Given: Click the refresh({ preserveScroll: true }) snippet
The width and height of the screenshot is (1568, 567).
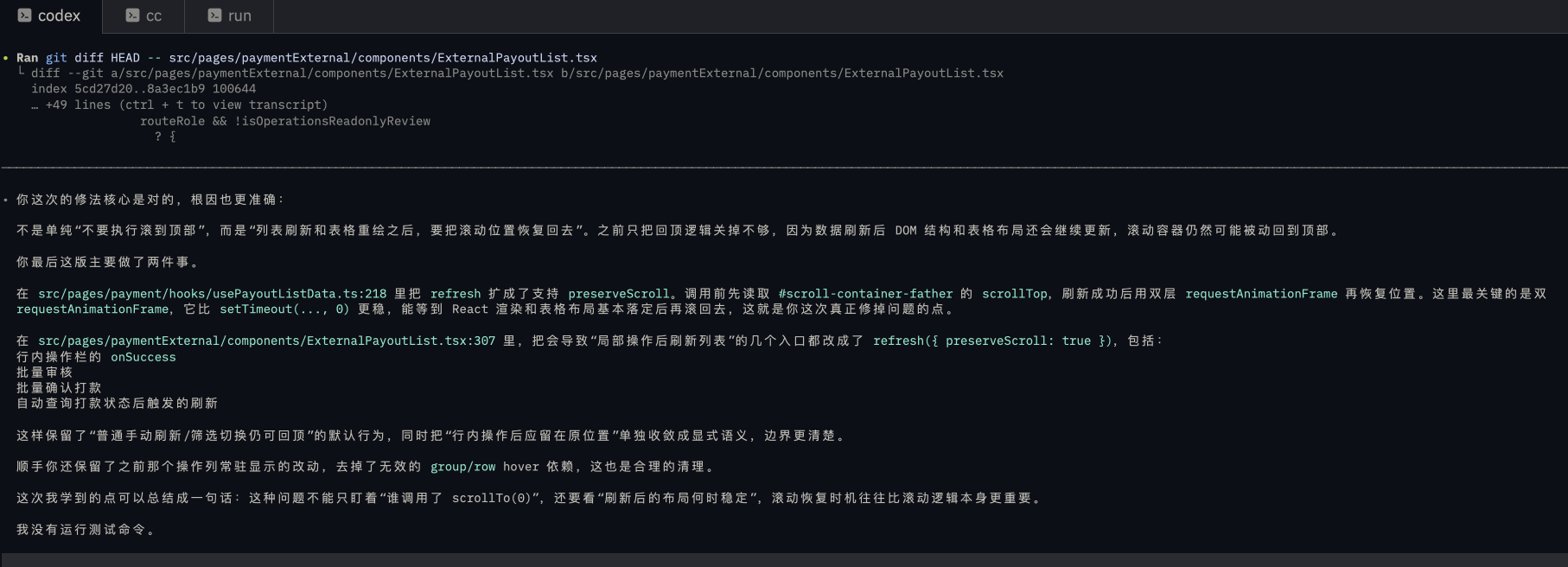Looking at the screenshot, I should tap(991, 341).
